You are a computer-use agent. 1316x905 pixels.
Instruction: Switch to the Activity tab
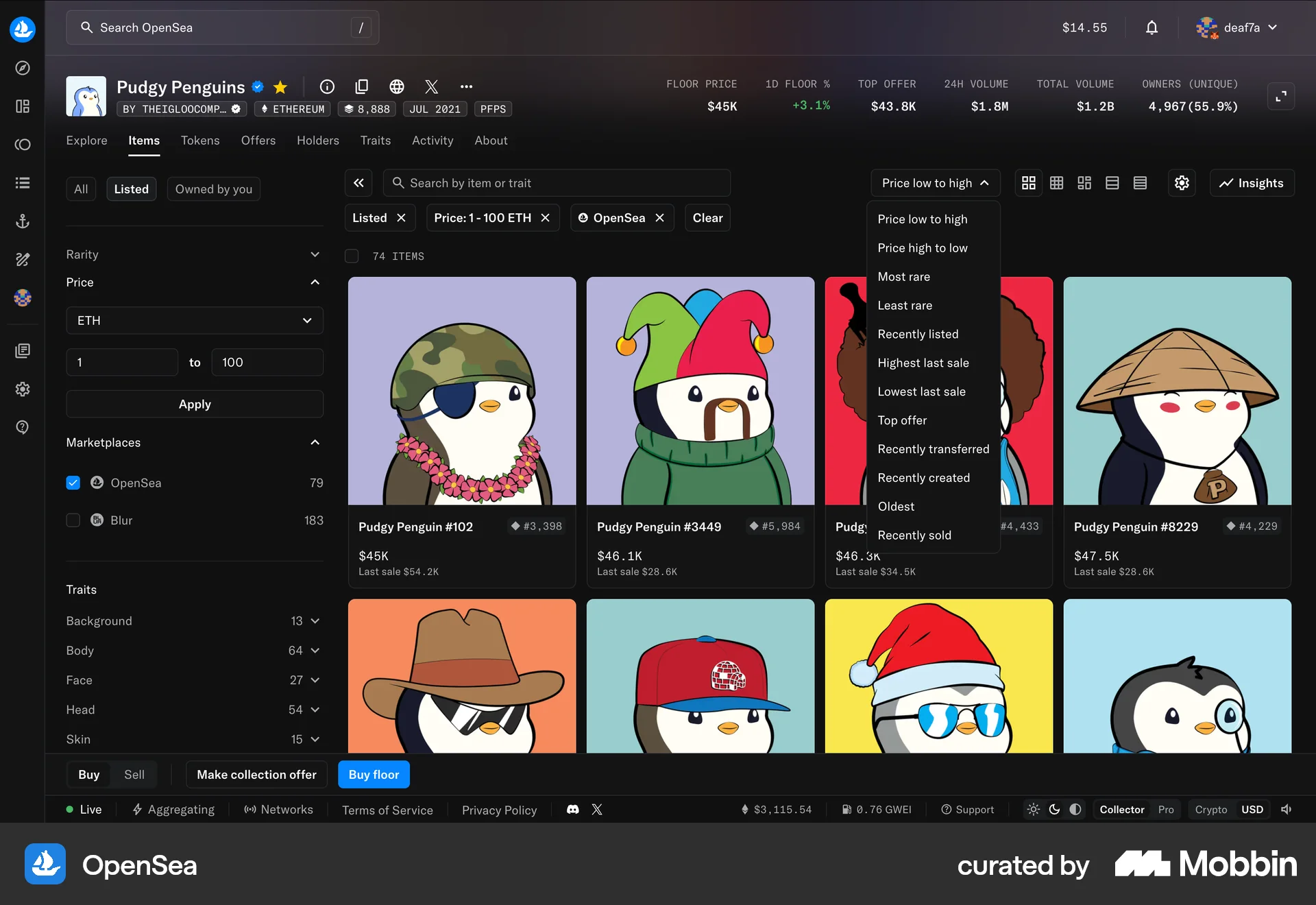pos(432,140)
